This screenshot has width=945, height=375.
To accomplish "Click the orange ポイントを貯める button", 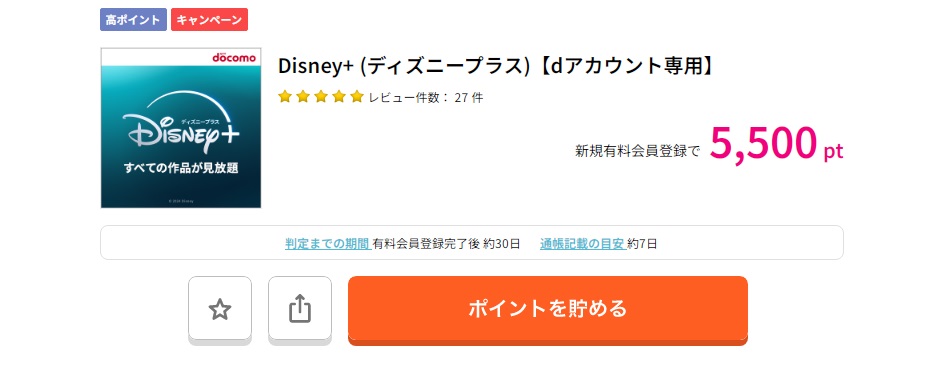I will click(x=548, y=309).
